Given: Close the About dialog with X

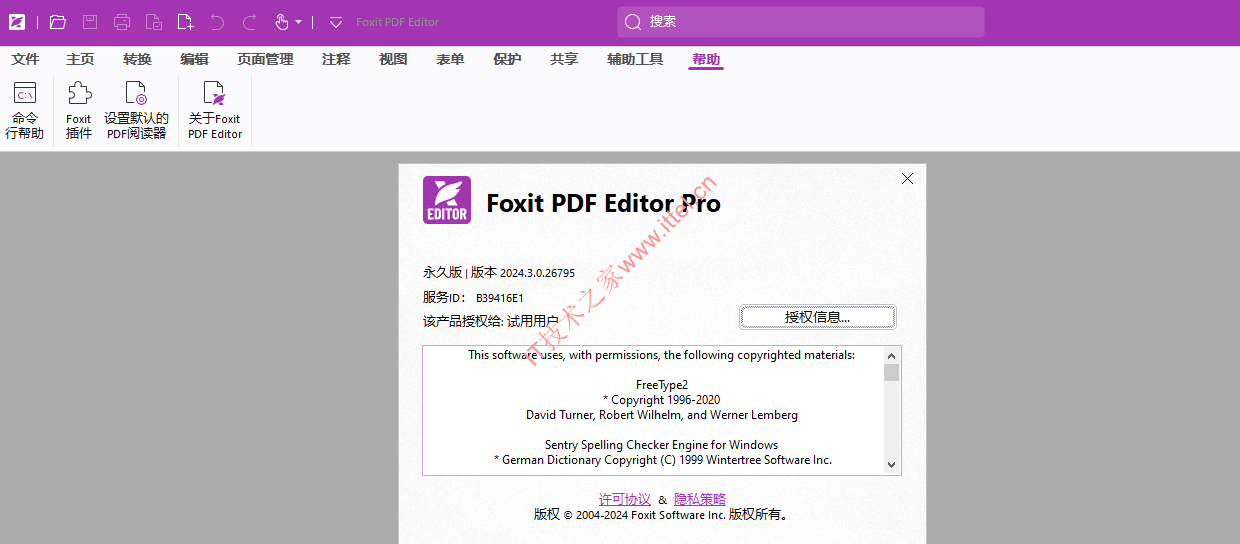Looking at the screenshot, I should (907, 178).
